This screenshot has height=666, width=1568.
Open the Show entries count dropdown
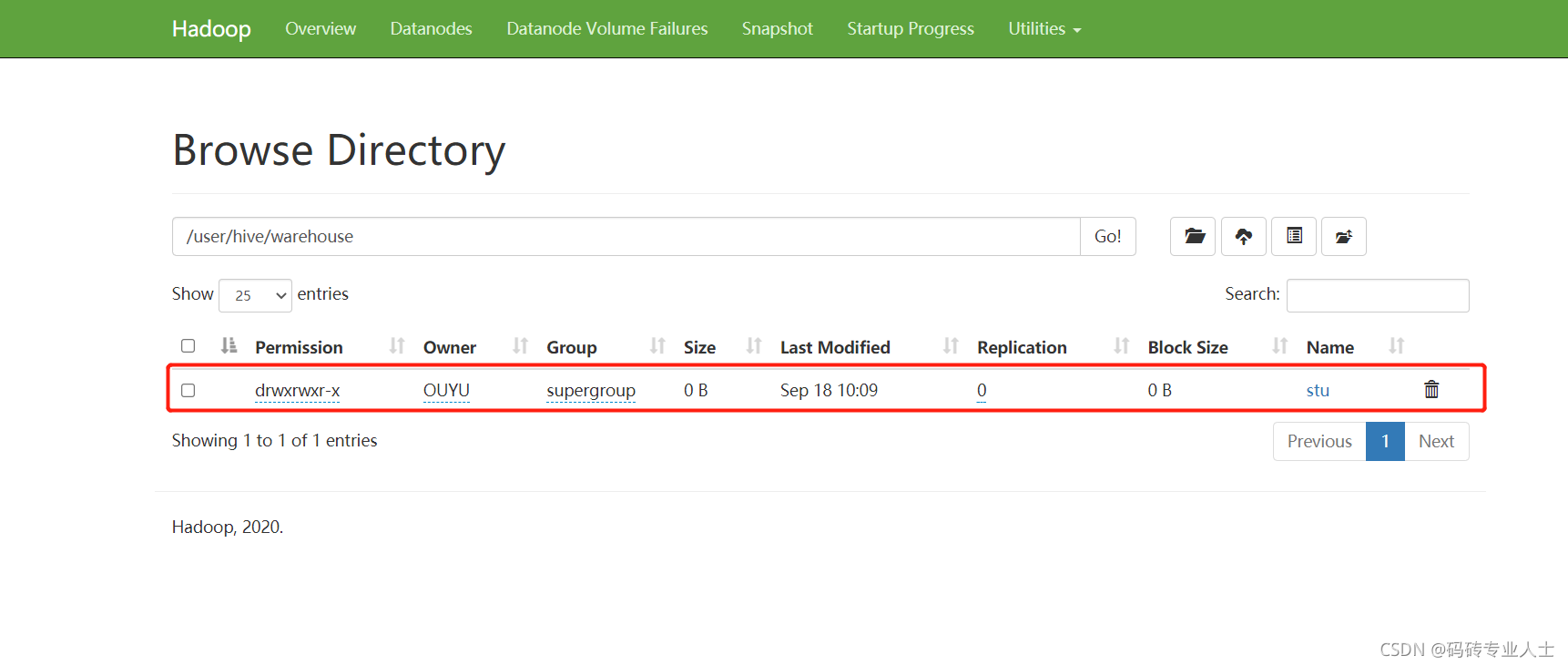[255, 295]
